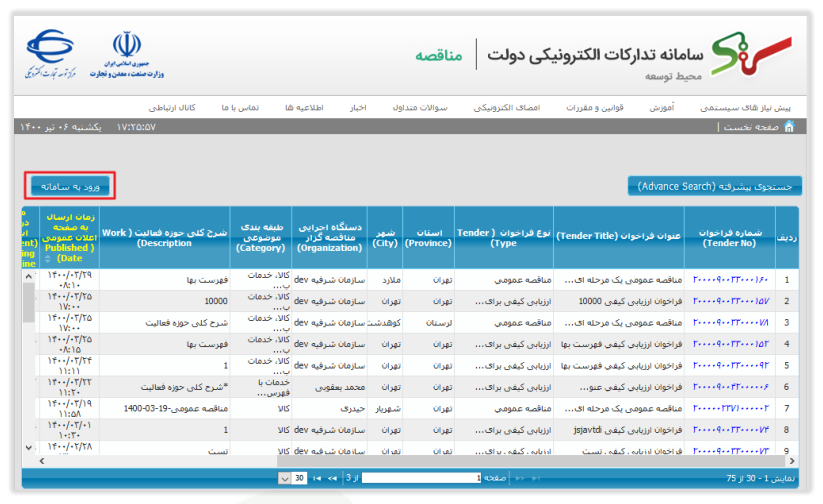Open tender number link in row 5

tap(730, 365)
